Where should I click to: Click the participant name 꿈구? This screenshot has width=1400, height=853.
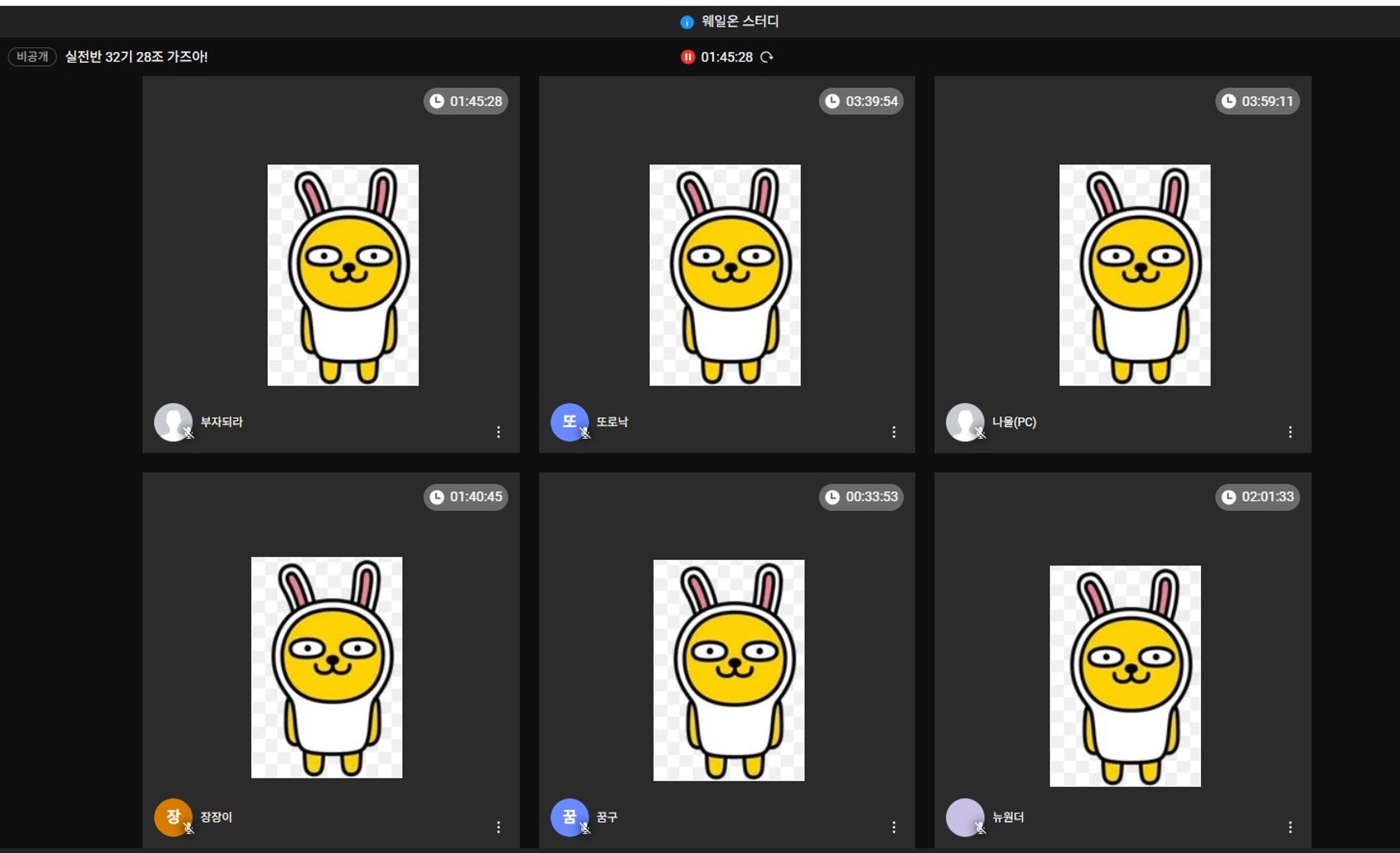(607, 817)
